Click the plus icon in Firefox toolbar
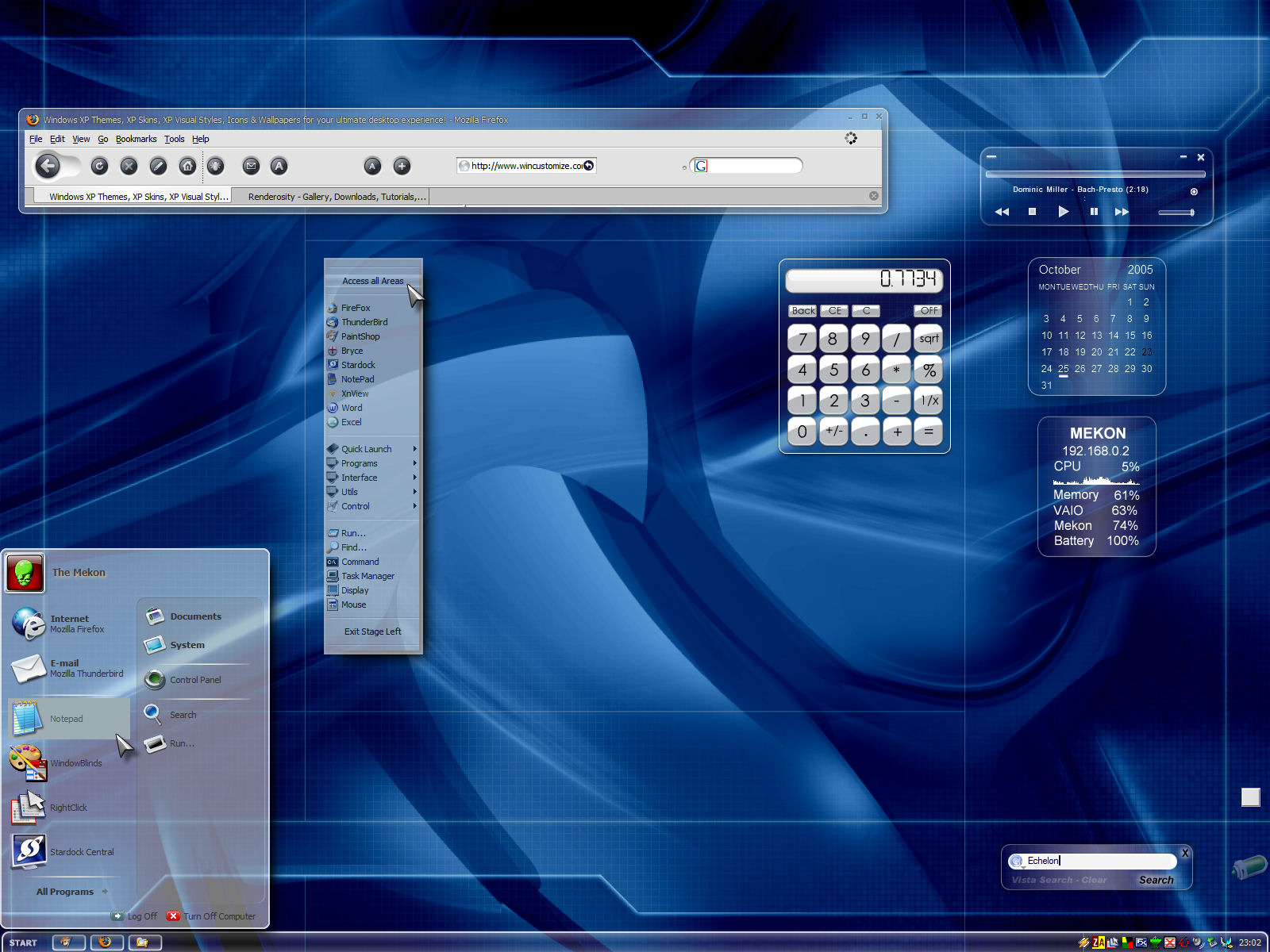 [x=402, y=166]
